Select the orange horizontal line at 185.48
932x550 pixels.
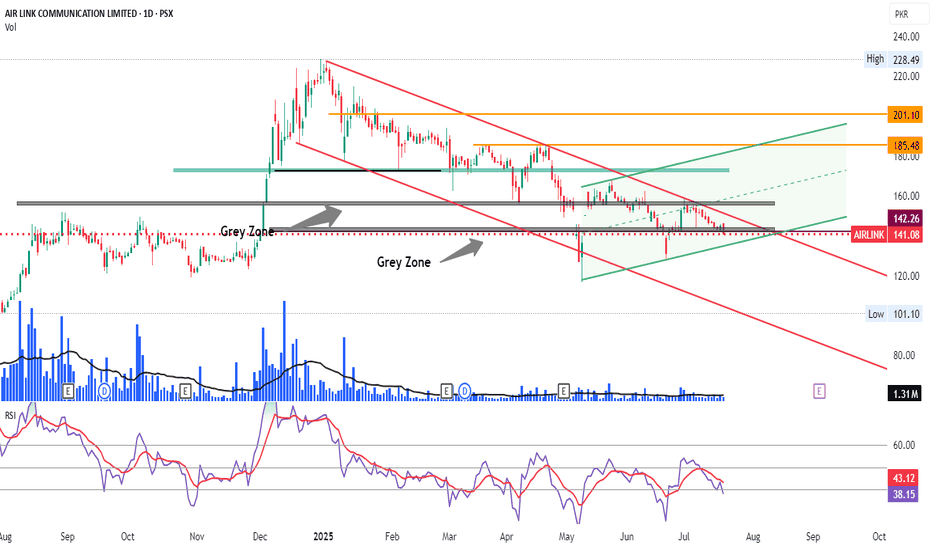tap(681, 144)
